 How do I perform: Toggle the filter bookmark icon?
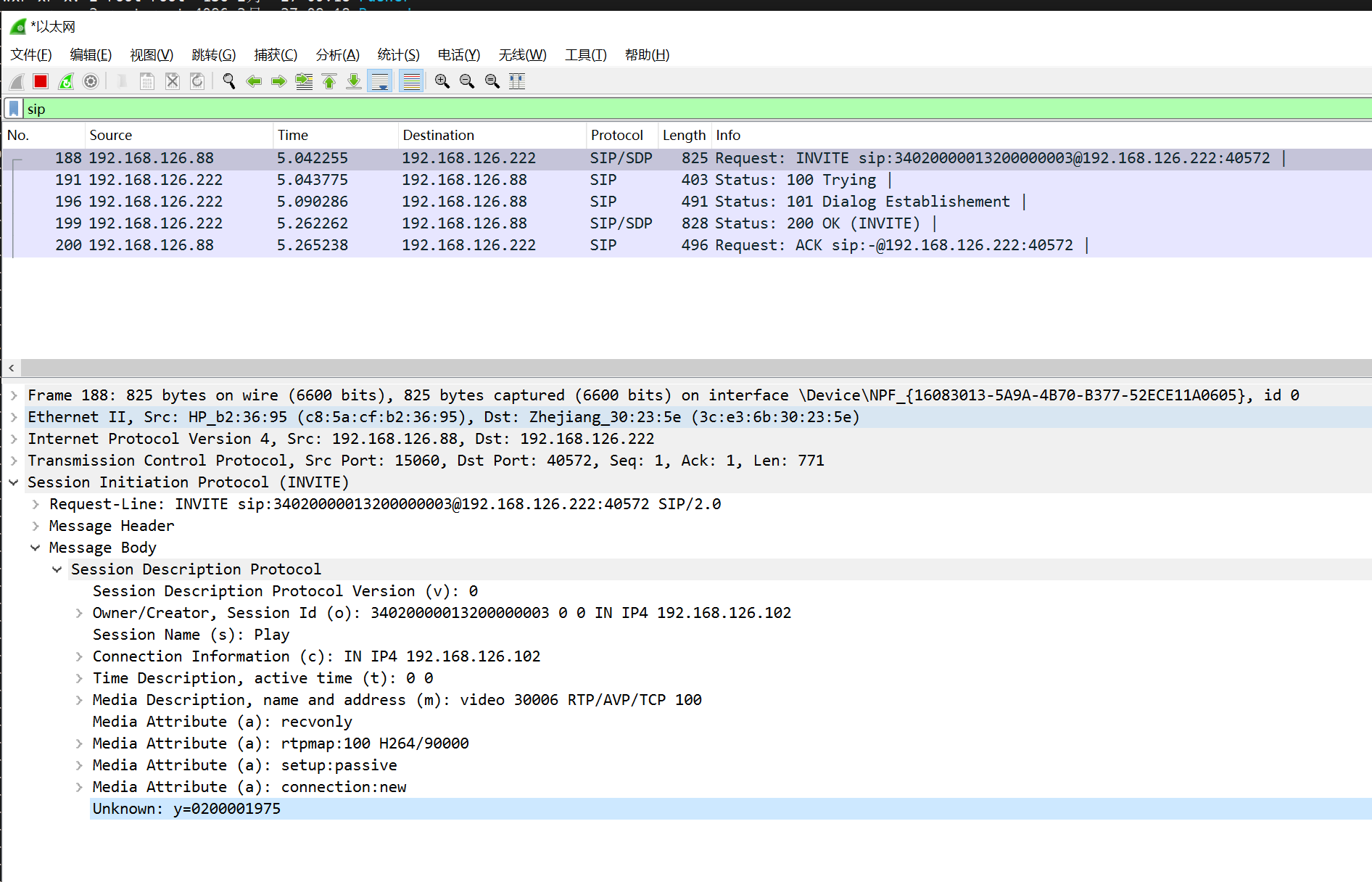[x=14, y=108]
